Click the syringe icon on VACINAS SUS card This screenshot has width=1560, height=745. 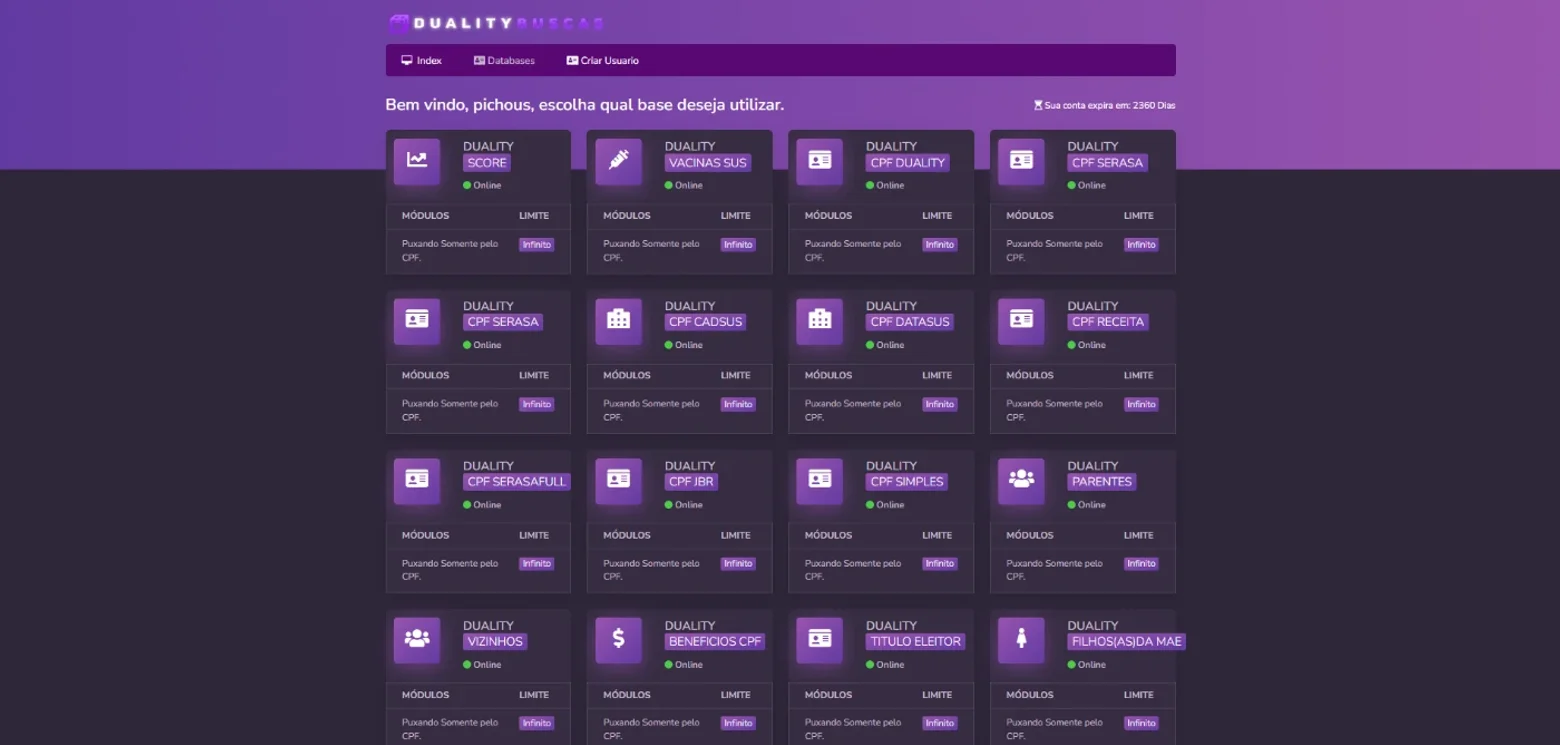coord(619,161)
